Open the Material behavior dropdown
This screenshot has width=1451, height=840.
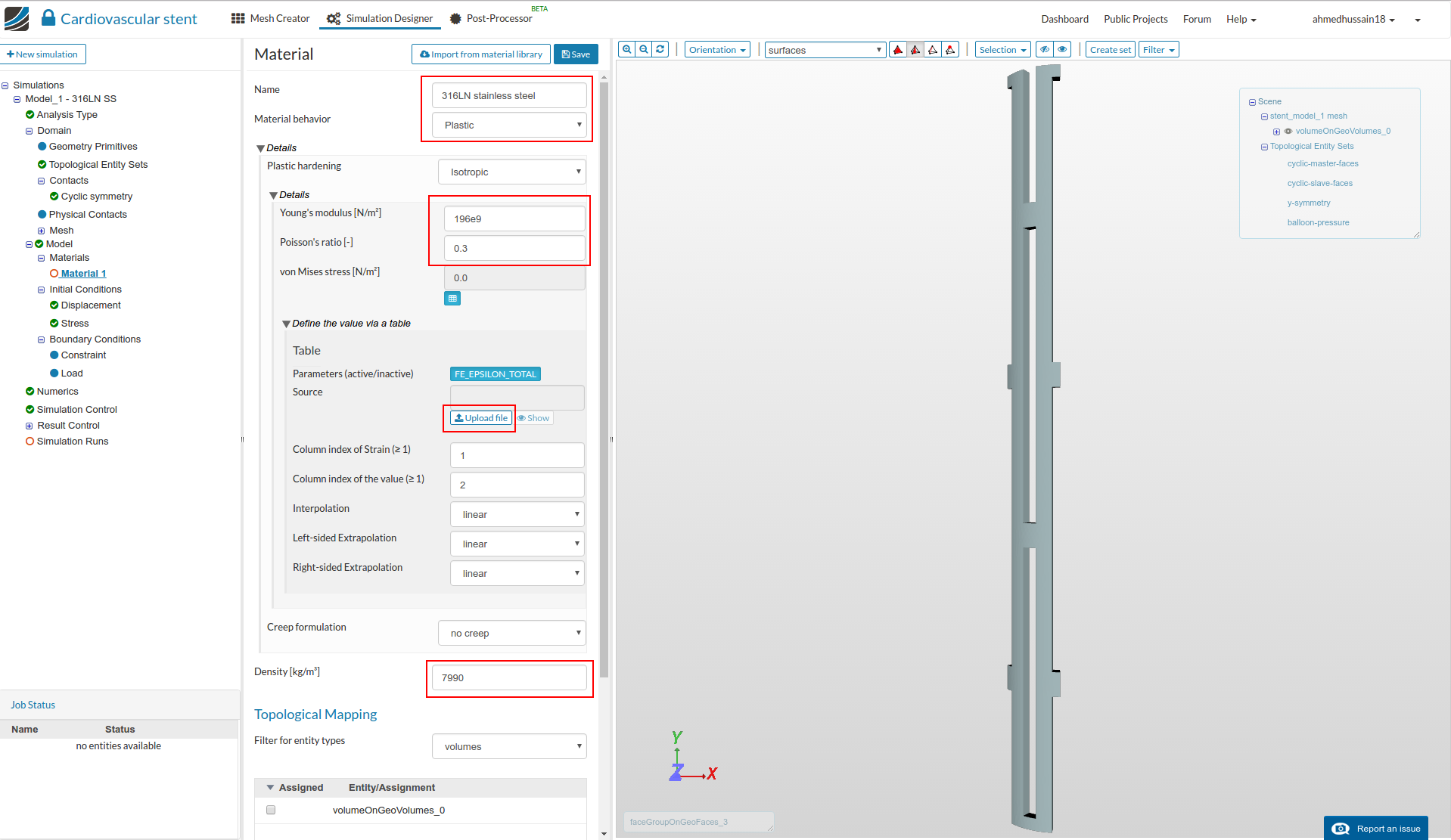(x=509, y=125)
